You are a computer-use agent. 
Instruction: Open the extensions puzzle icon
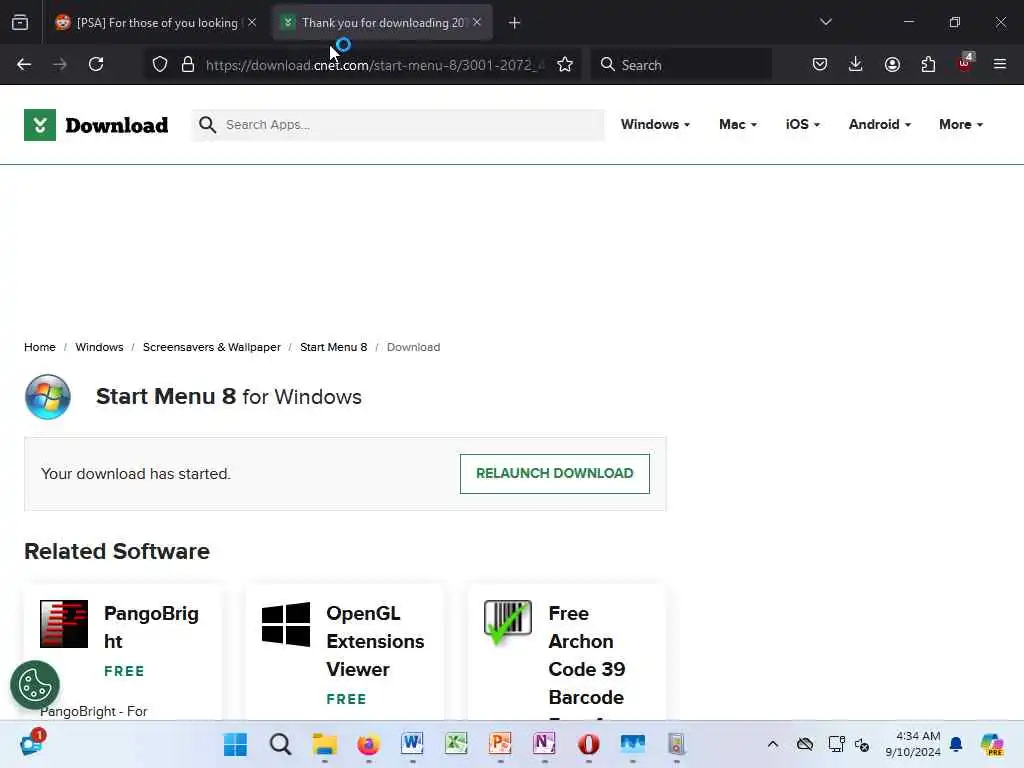(x=928, y=65)
